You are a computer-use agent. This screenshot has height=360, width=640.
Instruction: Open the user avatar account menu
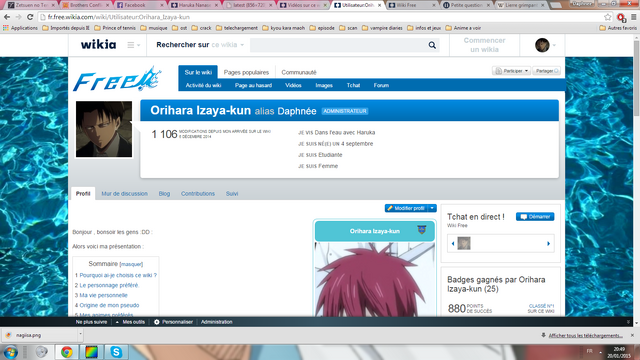pyautogui.click(x=545, y=45)
